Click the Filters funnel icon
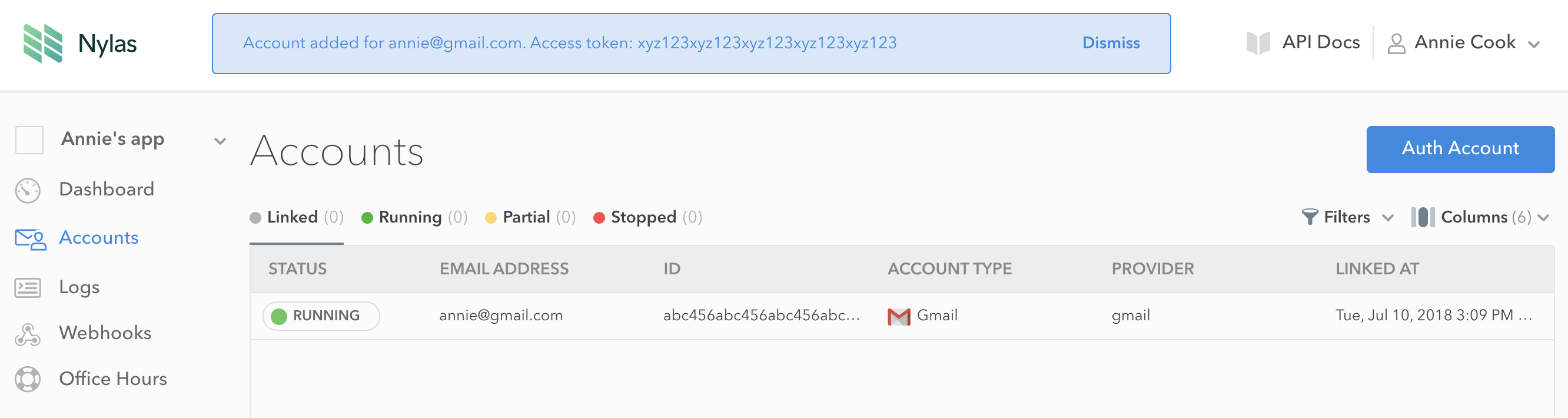1568x418 pixels. [x=1309, y=217]
